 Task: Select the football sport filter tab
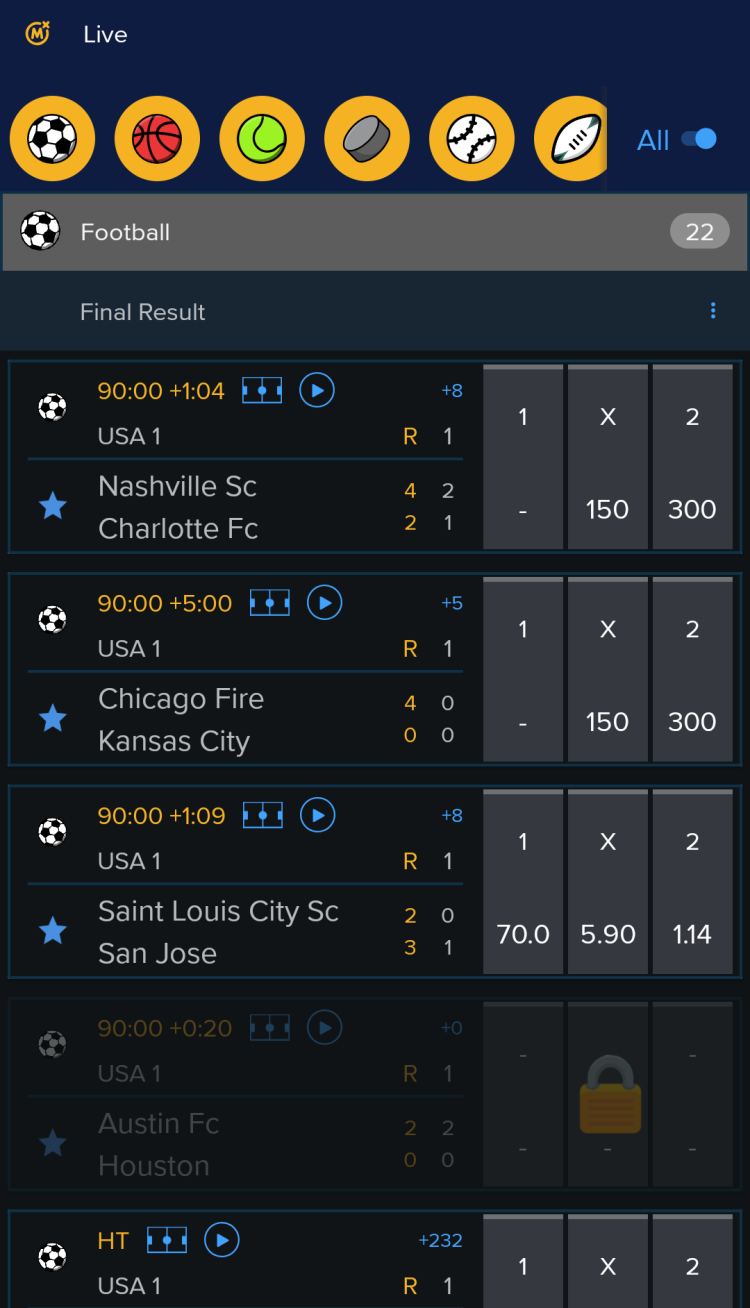52,139
